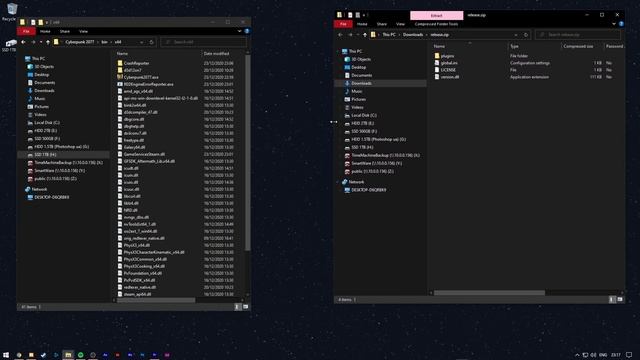Click Downloads breadcrumb in release.zip window

413,35
